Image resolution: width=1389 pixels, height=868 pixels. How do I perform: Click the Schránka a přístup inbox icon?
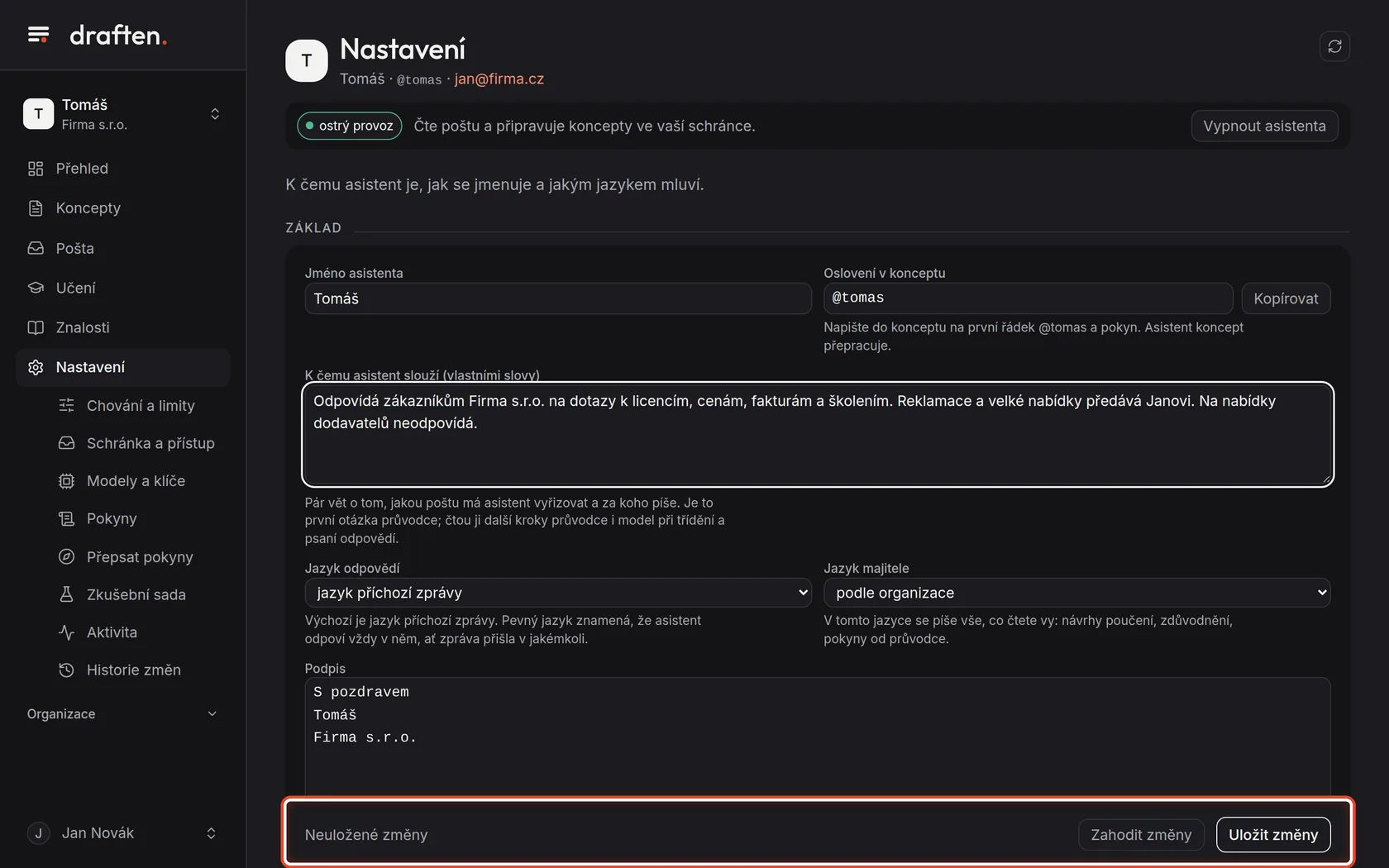point(66,443)
